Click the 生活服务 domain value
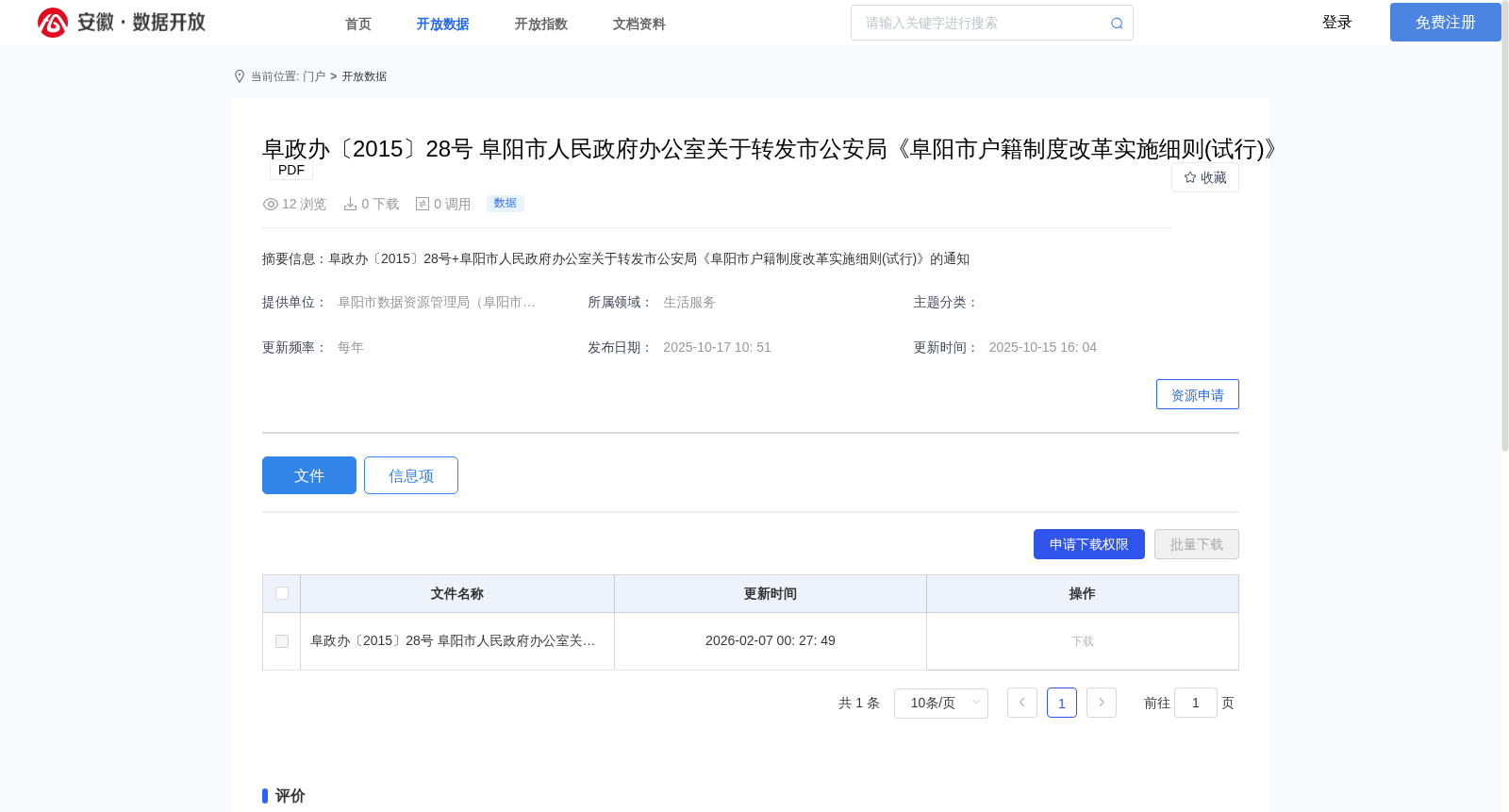Image resolution: width=1509 pixels, height=812 pixels. pyautogui.click(x=689, y=302)
